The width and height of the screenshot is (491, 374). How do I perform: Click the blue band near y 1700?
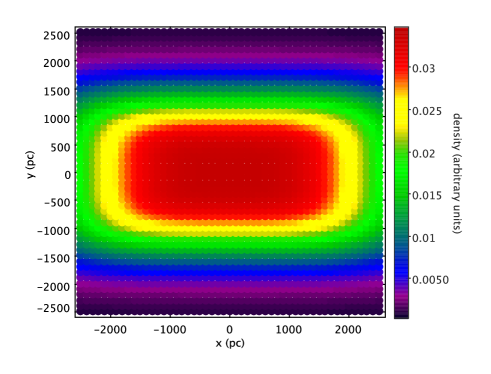click(230, 77)
